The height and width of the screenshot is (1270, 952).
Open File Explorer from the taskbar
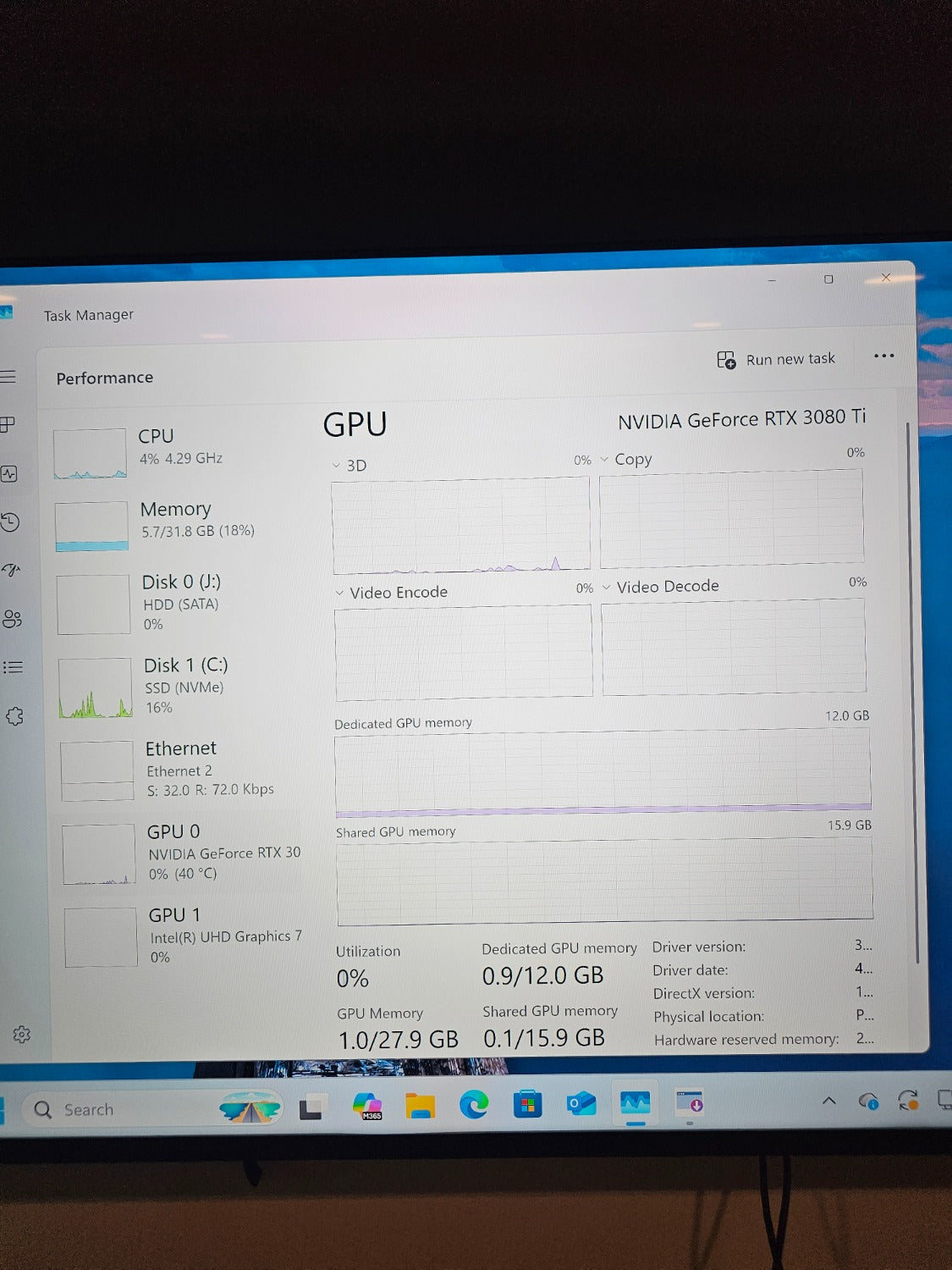click(420, 1106)
